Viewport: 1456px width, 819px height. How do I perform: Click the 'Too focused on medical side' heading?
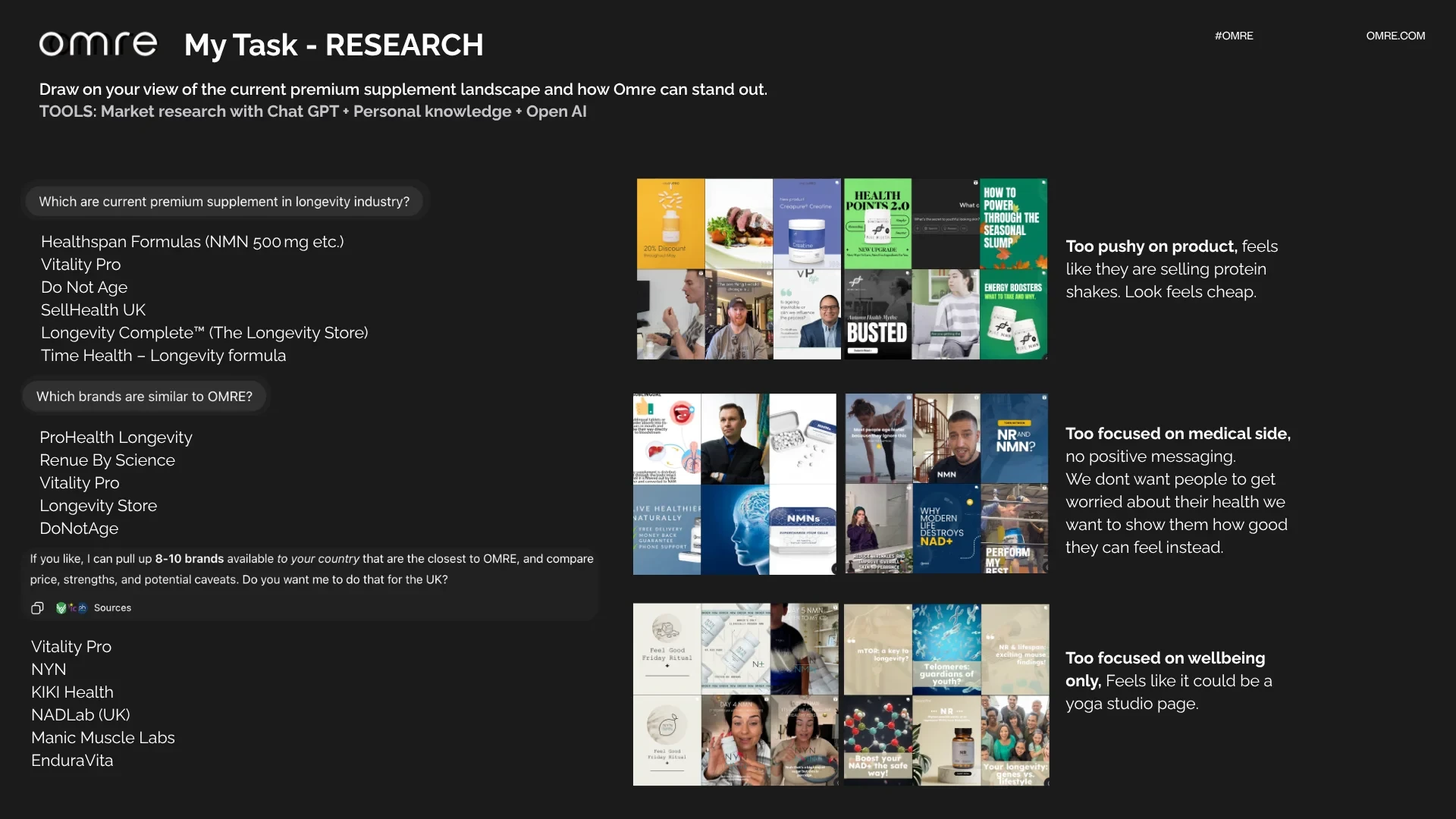tap(1178, 434)
